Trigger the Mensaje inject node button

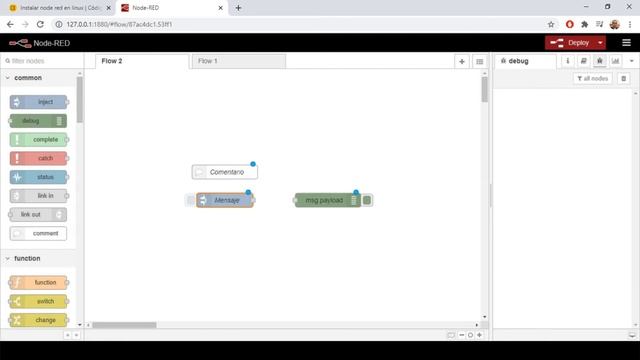point(190,200)
